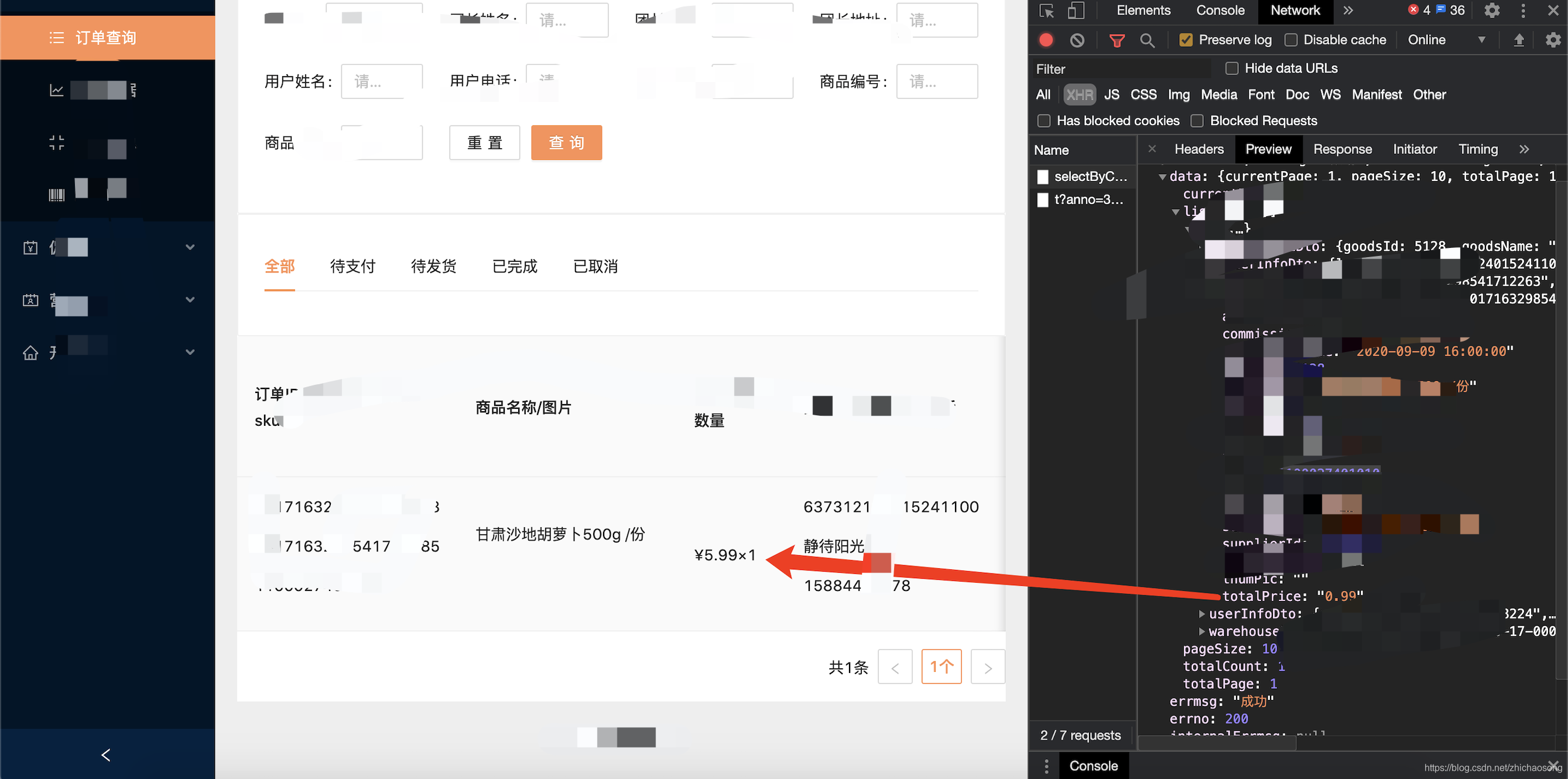Enable Disable cache checkbox
Screen dimensions: 1568x779
pyautogui.click(x=1290, y=40)
